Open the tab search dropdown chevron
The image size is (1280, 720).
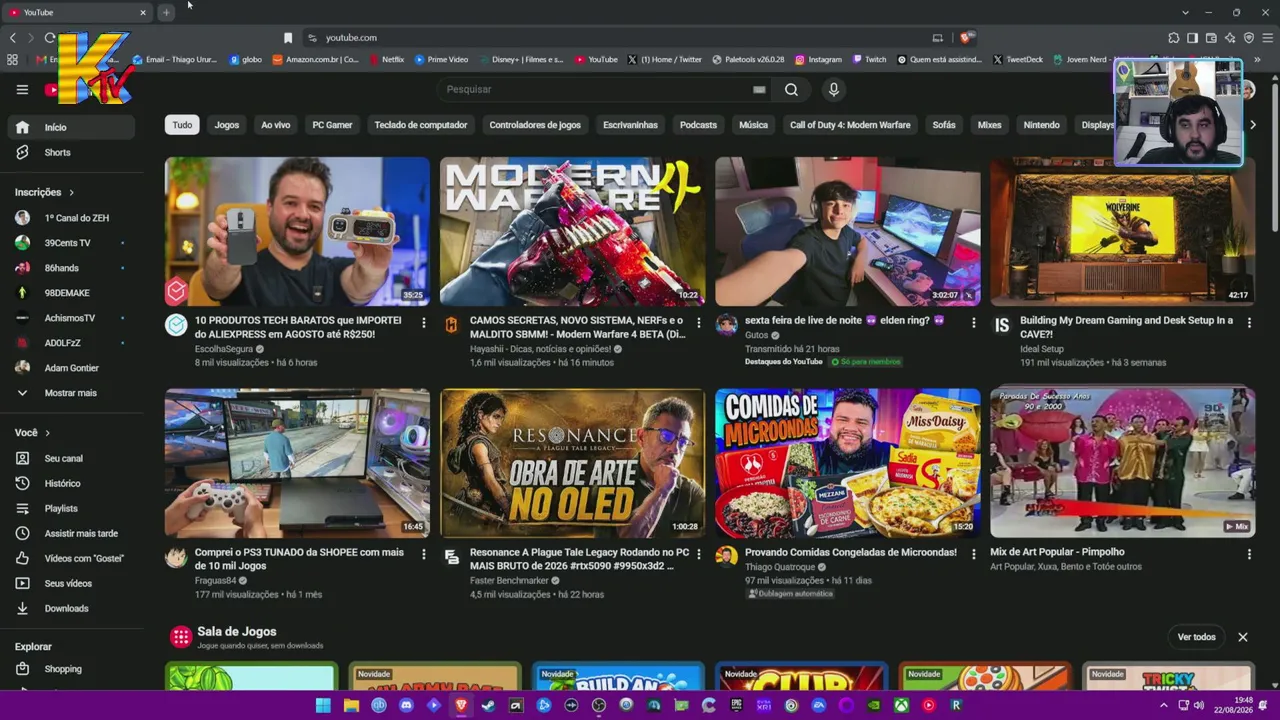tap(1185, 12)
